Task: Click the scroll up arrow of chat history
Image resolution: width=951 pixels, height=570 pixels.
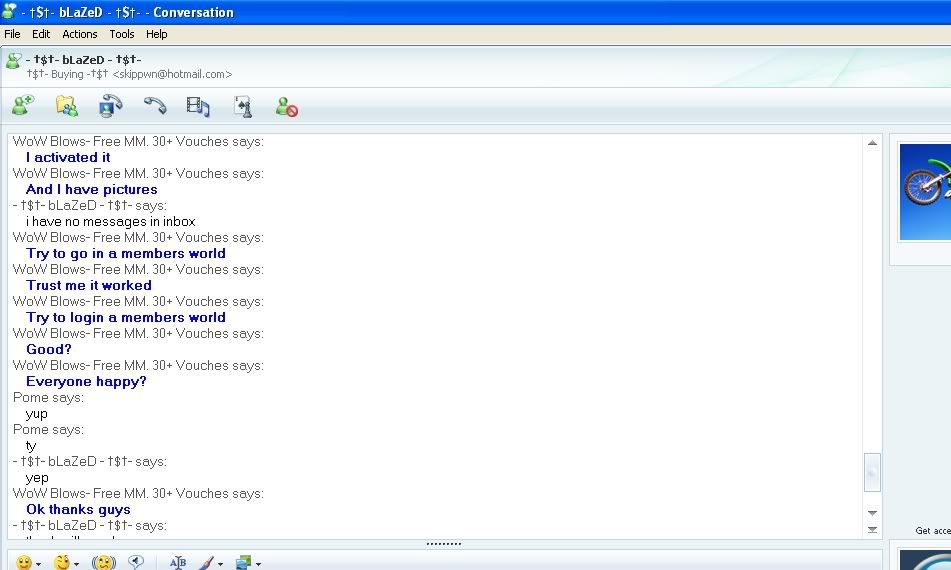Action: [x=872, y=143]
